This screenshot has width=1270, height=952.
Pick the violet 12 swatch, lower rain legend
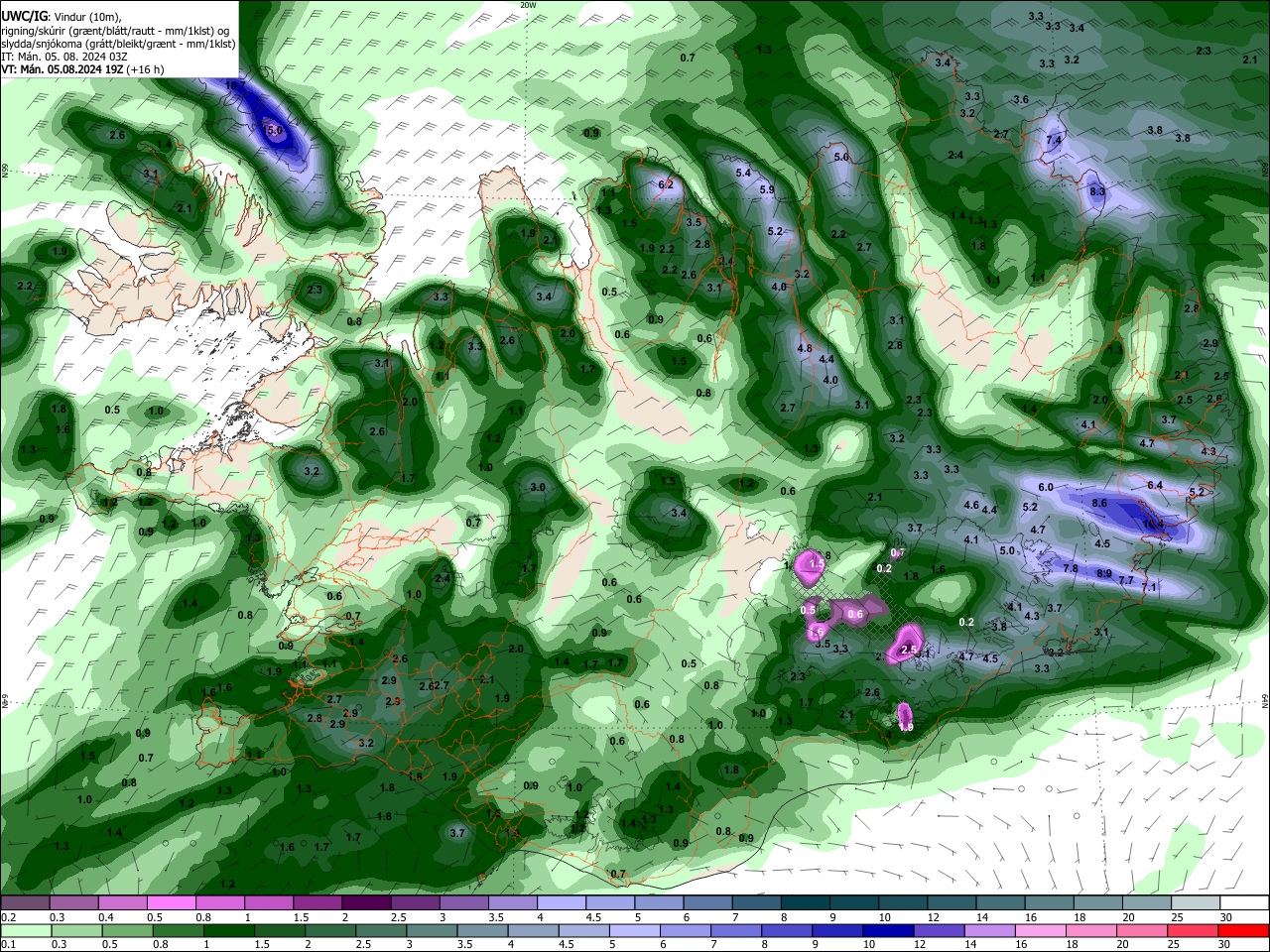tap(938, 930)
